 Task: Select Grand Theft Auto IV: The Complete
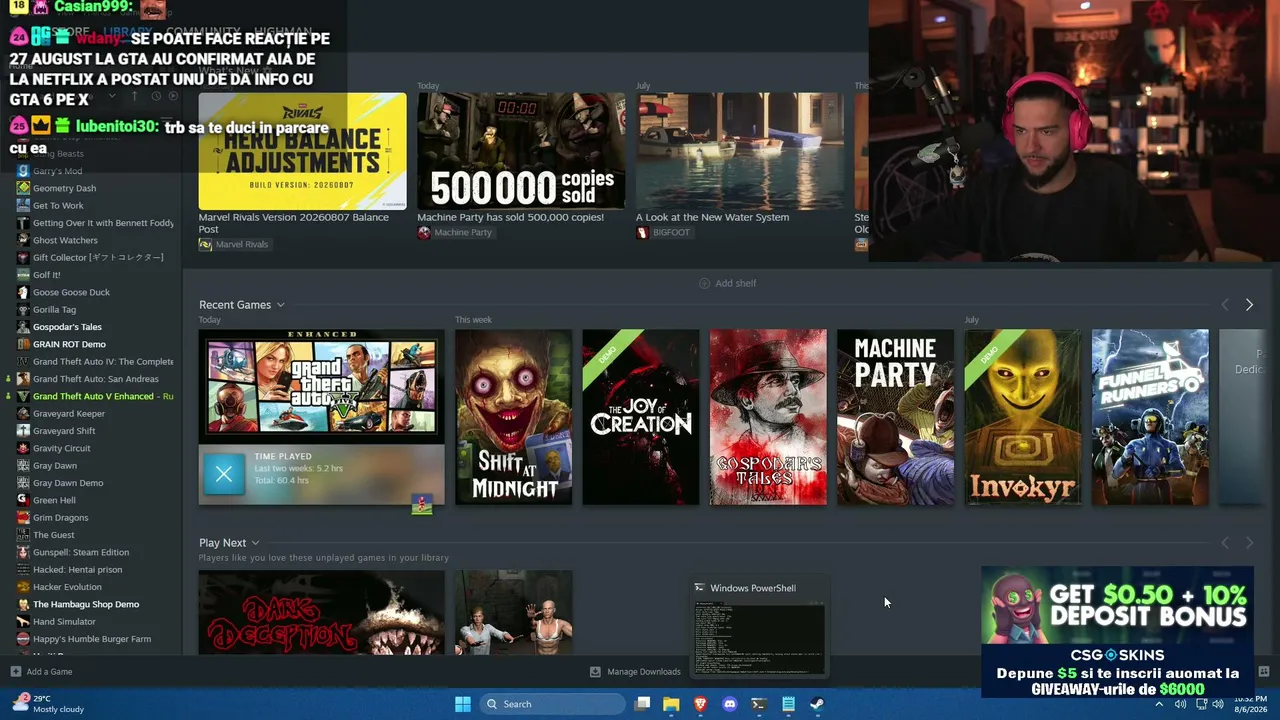[103, 362]
